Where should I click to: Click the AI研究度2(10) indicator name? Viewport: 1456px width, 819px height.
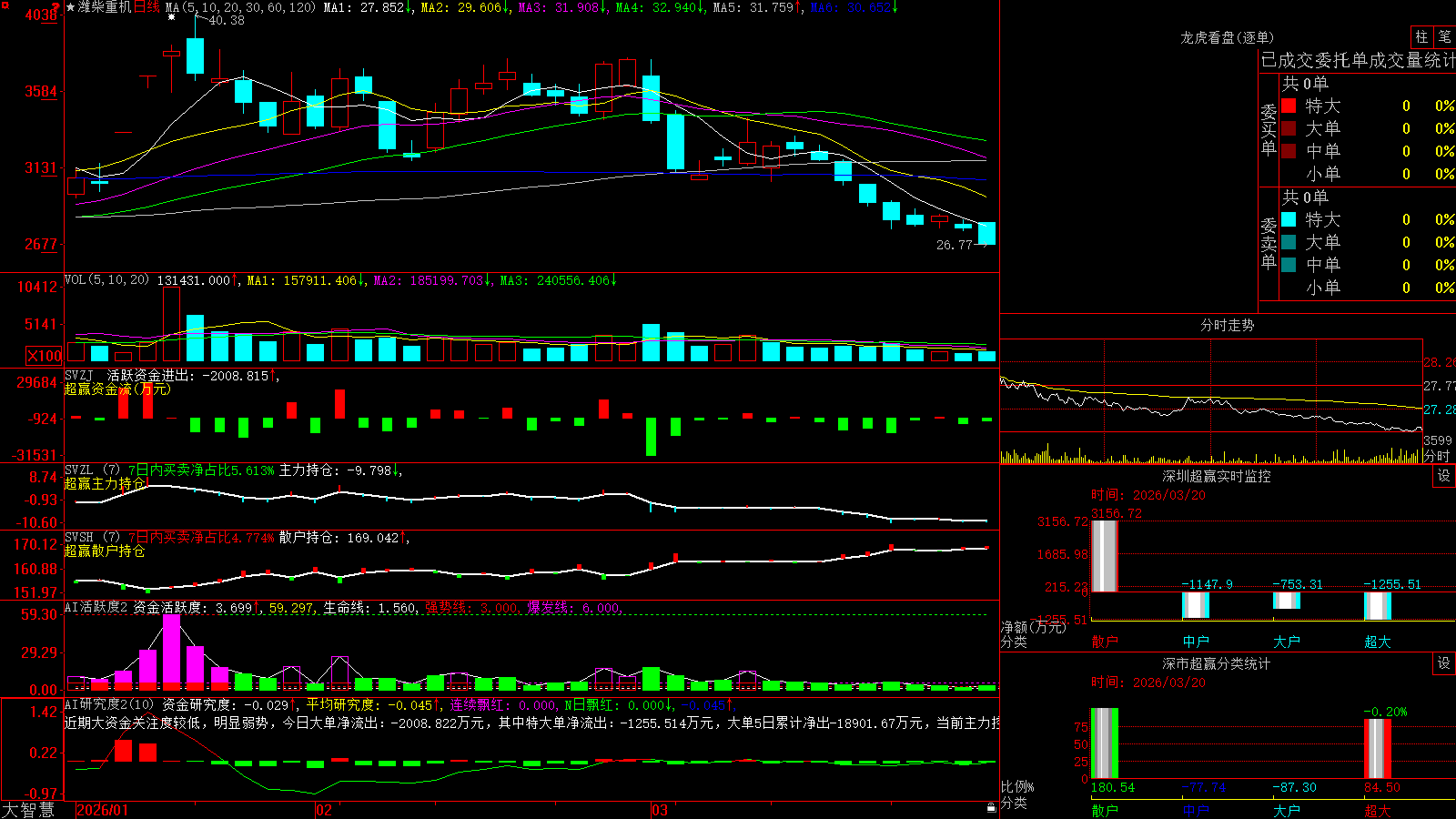[109, 704]
